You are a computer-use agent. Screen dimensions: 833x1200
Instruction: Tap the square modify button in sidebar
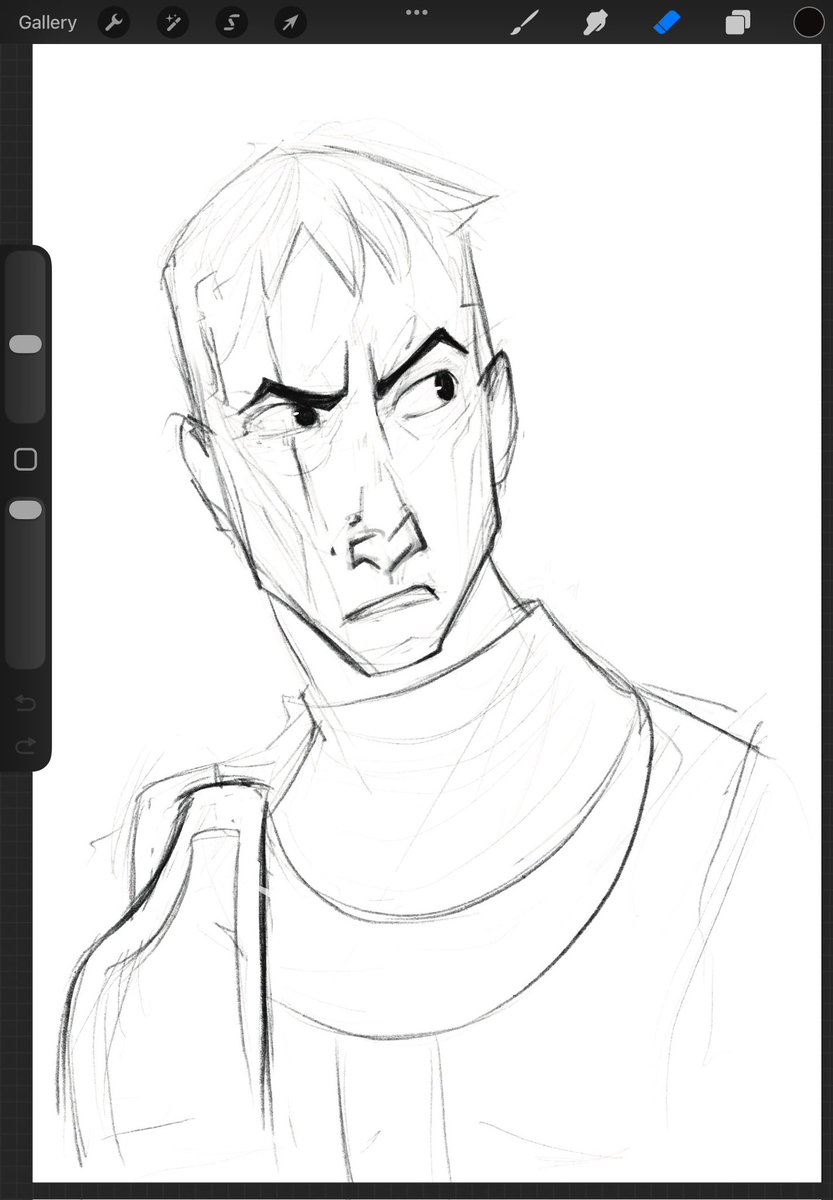[25, 459]
